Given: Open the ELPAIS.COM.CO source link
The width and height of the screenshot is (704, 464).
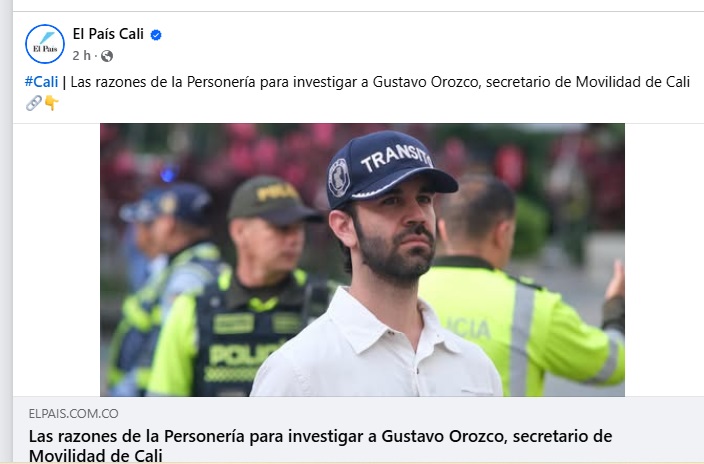Looking at the screenshot, I should pyautogui.click(x=74, y=413).
